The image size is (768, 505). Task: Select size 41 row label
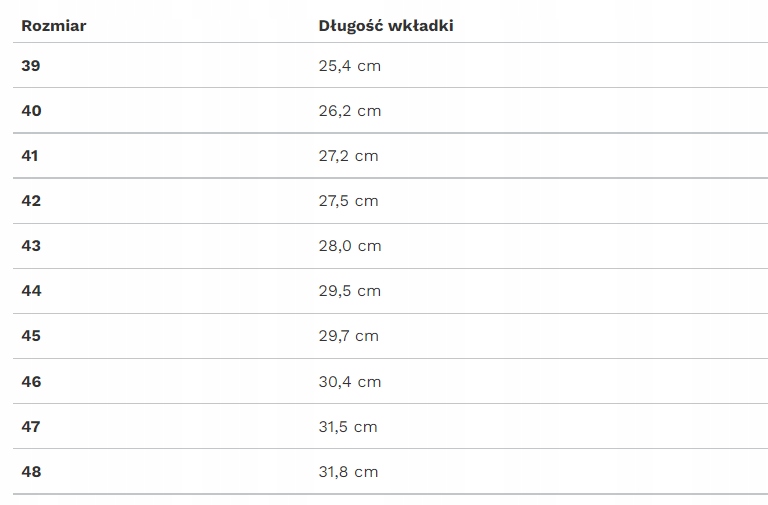29,156
